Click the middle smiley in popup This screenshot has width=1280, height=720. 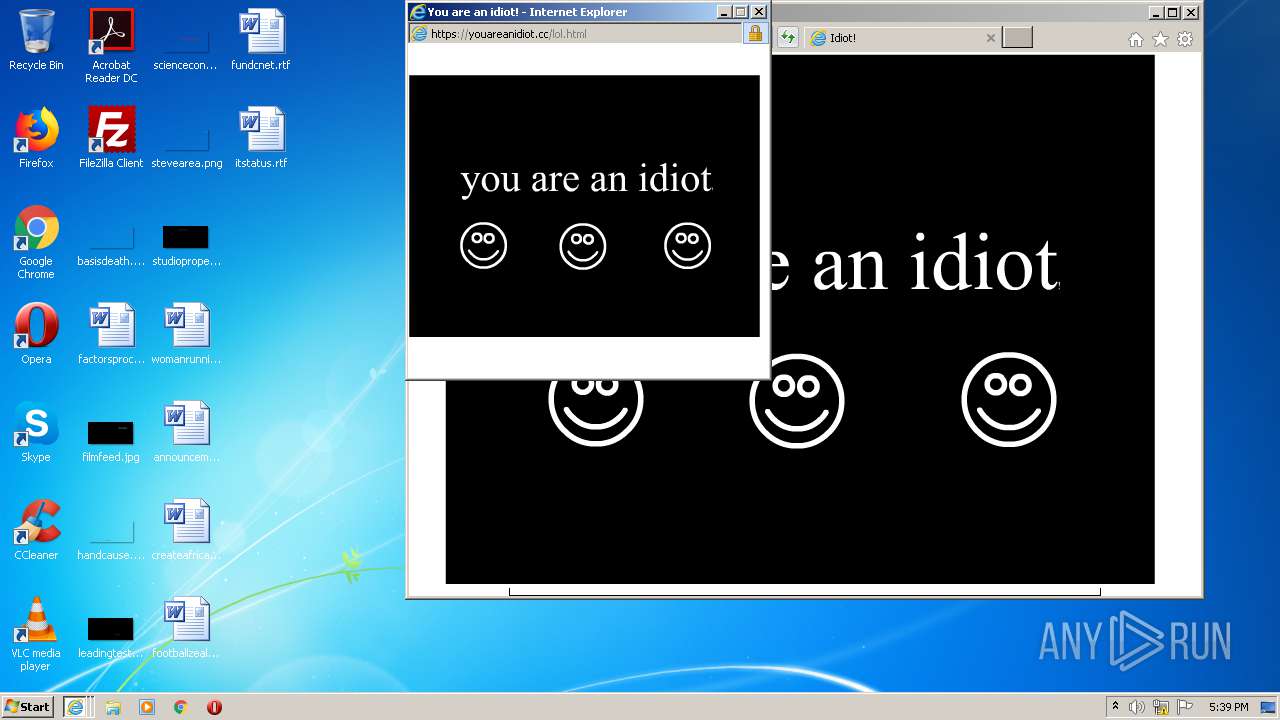tap(583, 246)
